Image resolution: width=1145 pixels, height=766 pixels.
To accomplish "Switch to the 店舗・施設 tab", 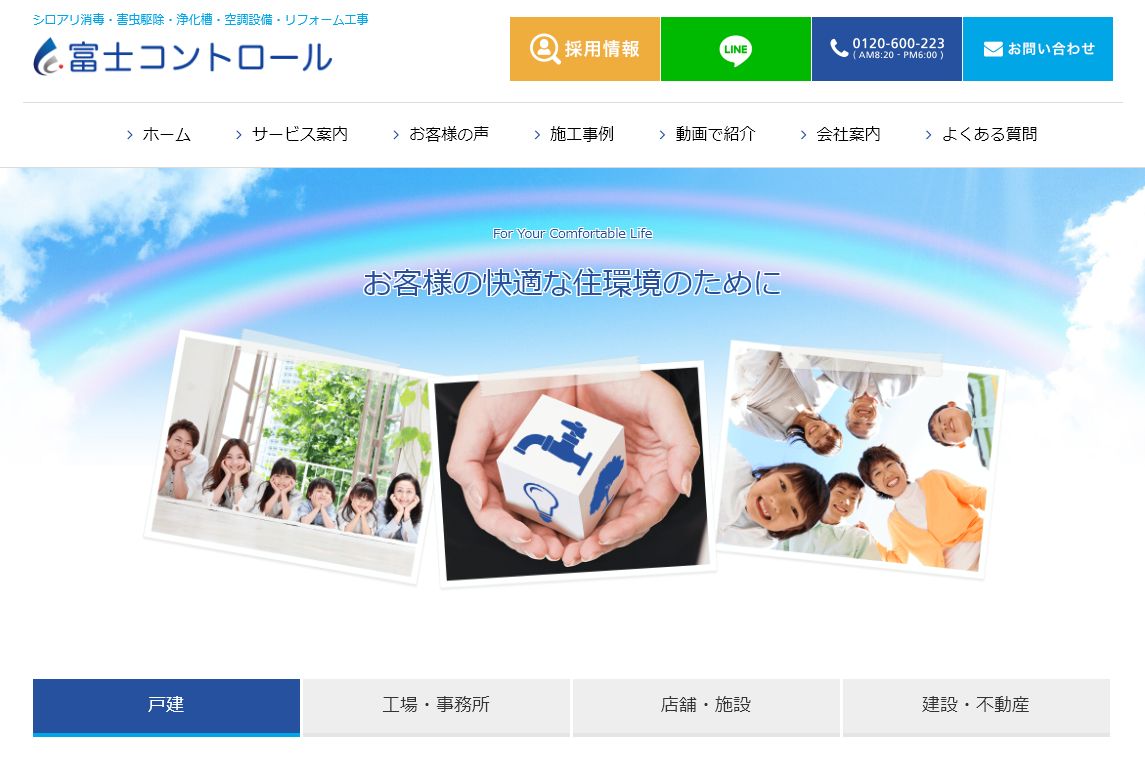I will pyautogui.click(x=706, y=707).
